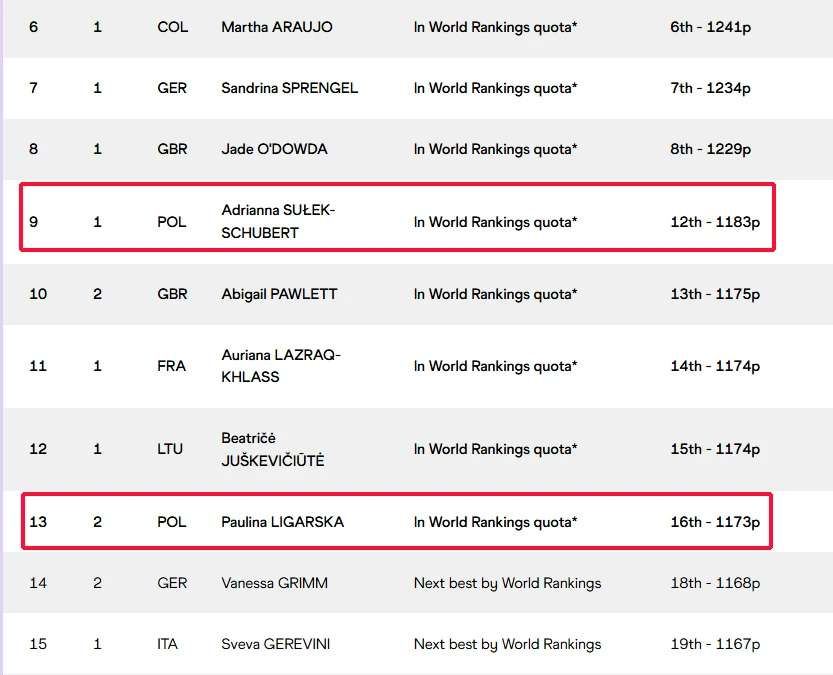Select Jade O'DOWDA in the list
Viewport: 833px width, 675px height.
pyautogui.click(x=274, y=149)
